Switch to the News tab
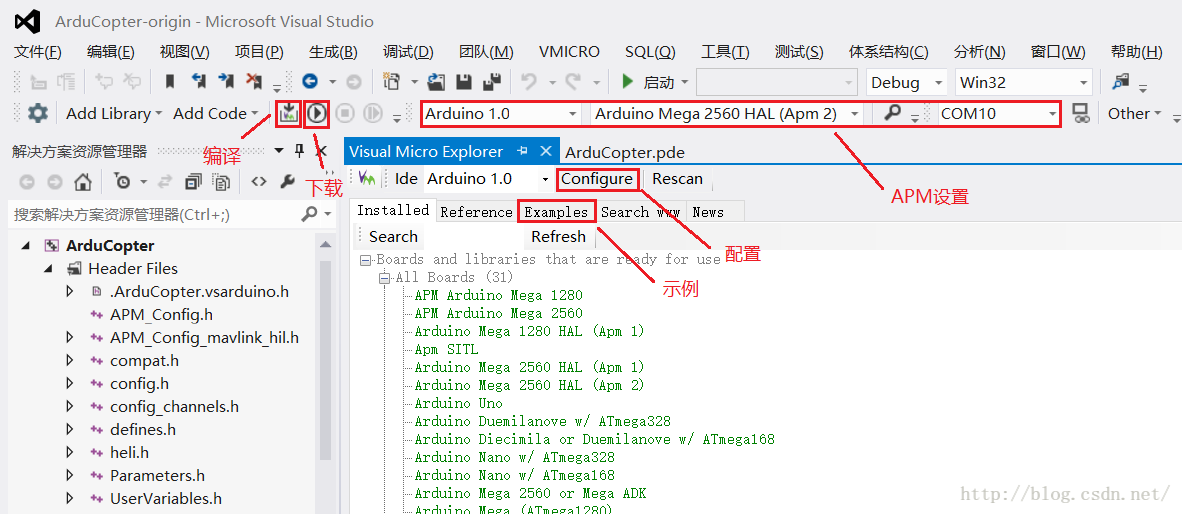Screen dimensions: 1182x514 pyautogui.click(x=708, y=212)
